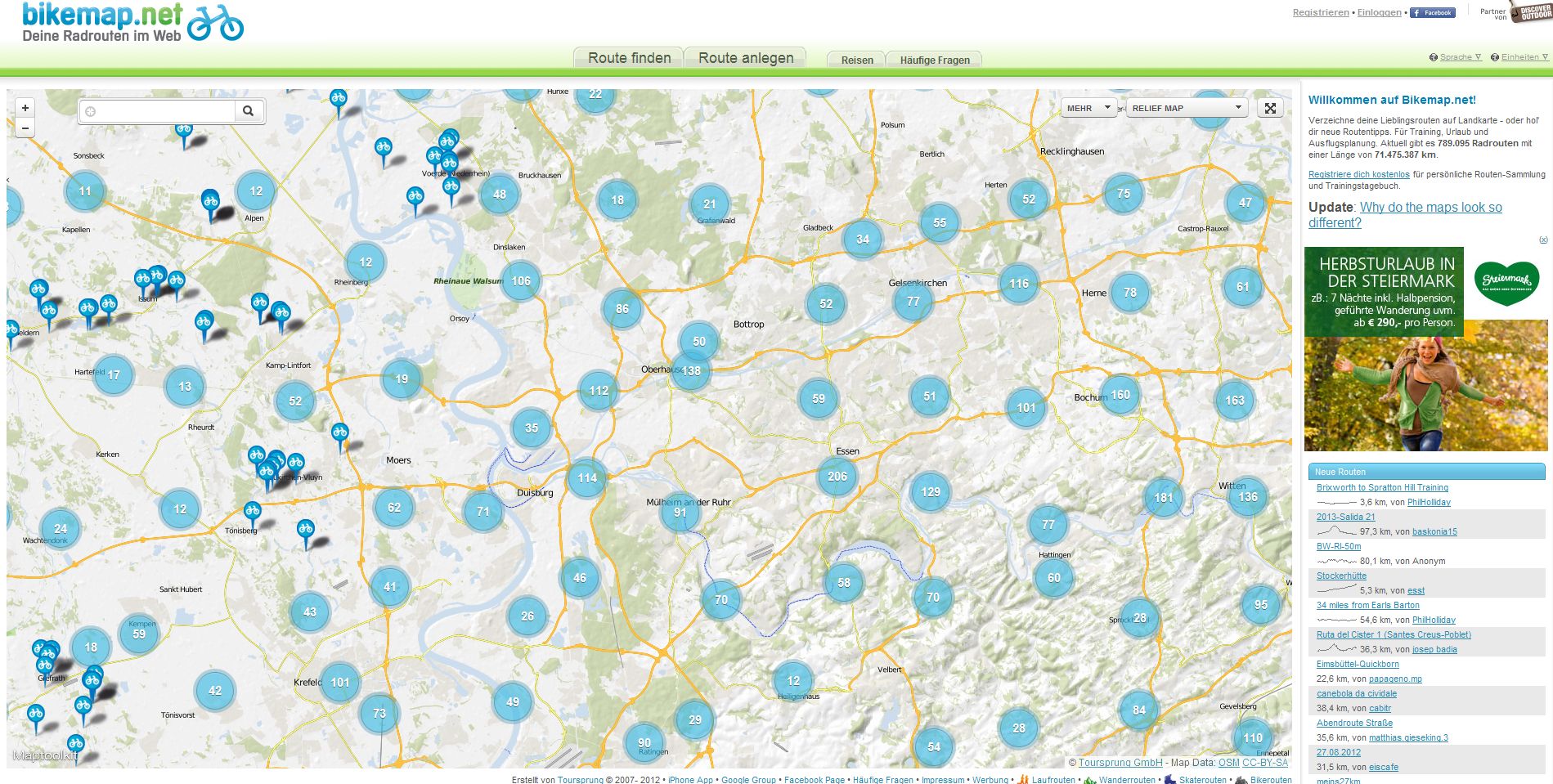Switch to the Route finden tab
The image size is (1553, 784).
(x=629, y=58)
